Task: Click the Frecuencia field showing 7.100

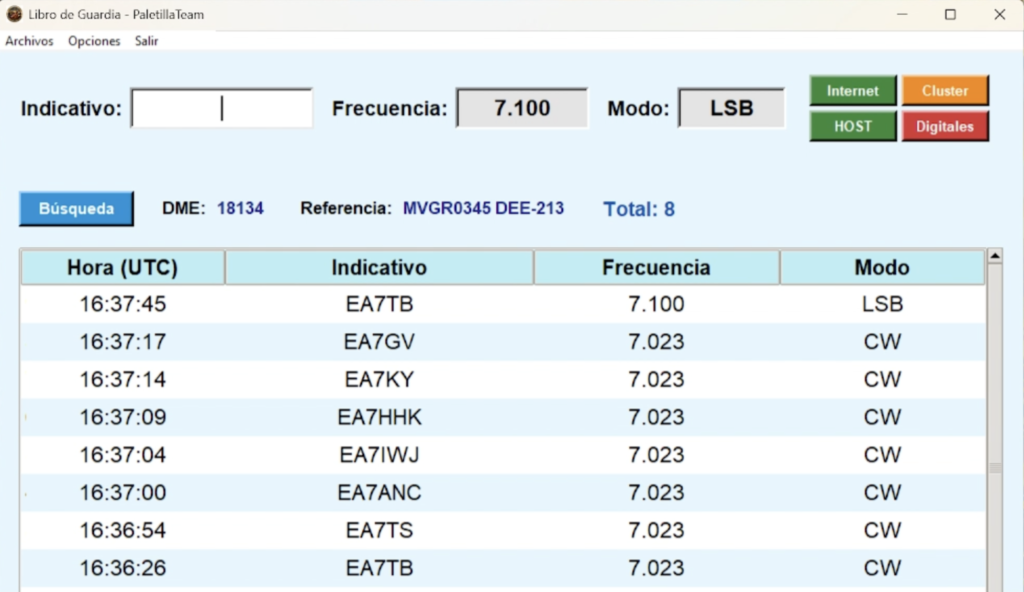Action: point(522,108)
